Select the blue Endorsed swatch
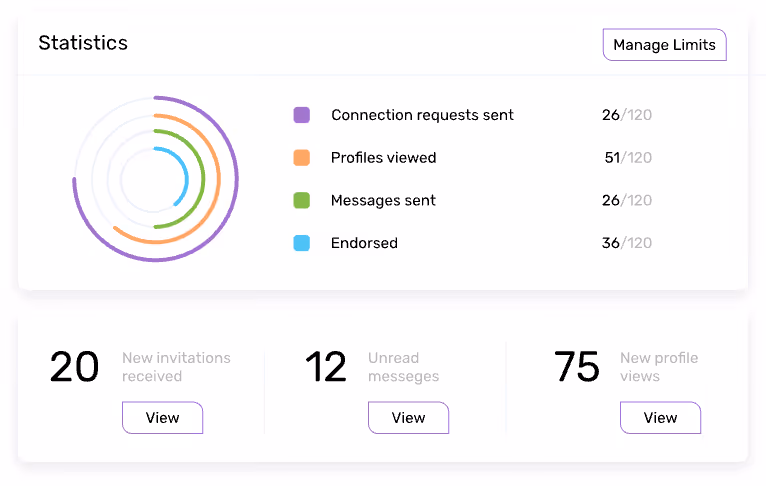Viewport: 766px width, 486px height. click(301, 243)
